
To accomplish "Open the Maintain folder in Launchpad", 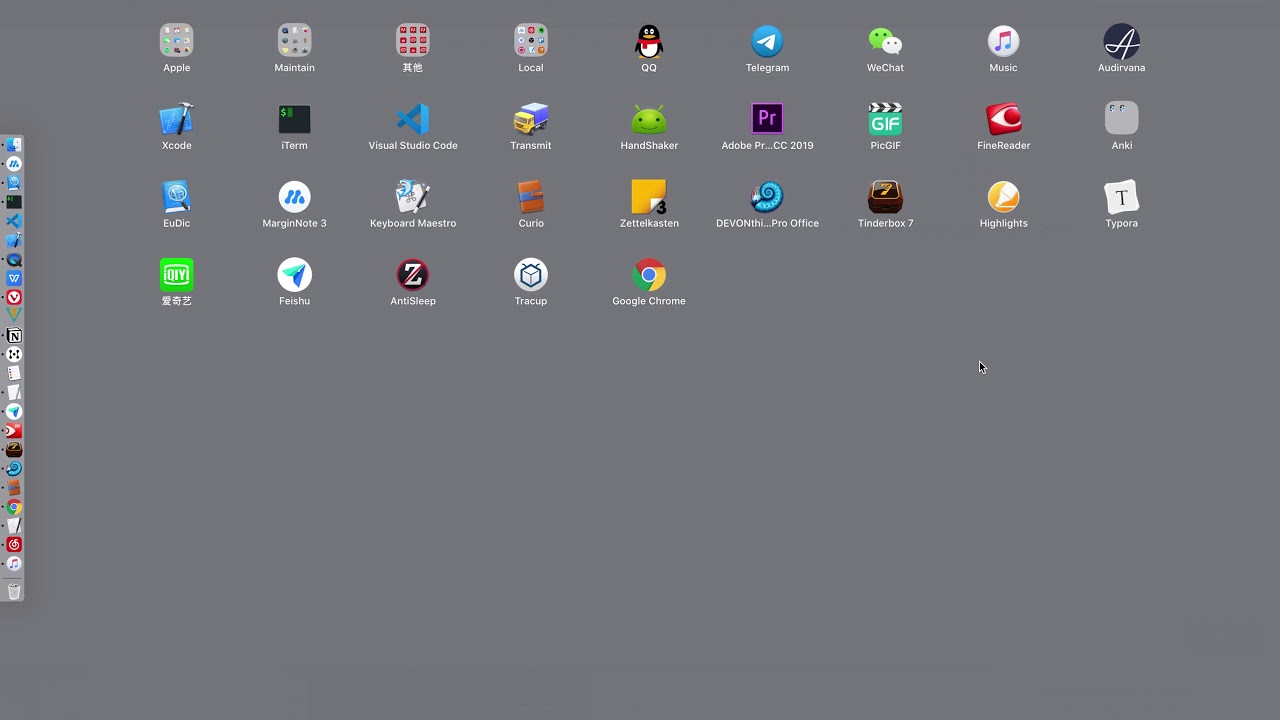I will [294, 41].
